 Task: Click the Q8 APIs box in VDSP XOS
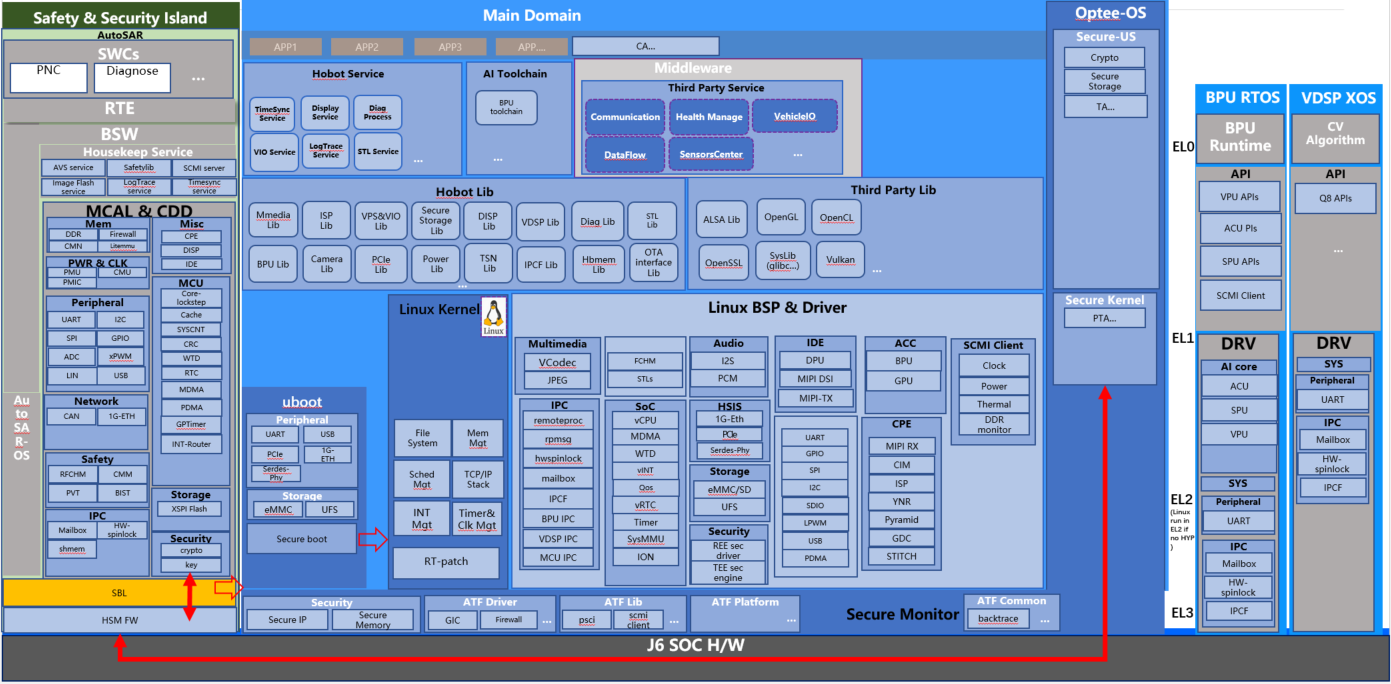1336,198
